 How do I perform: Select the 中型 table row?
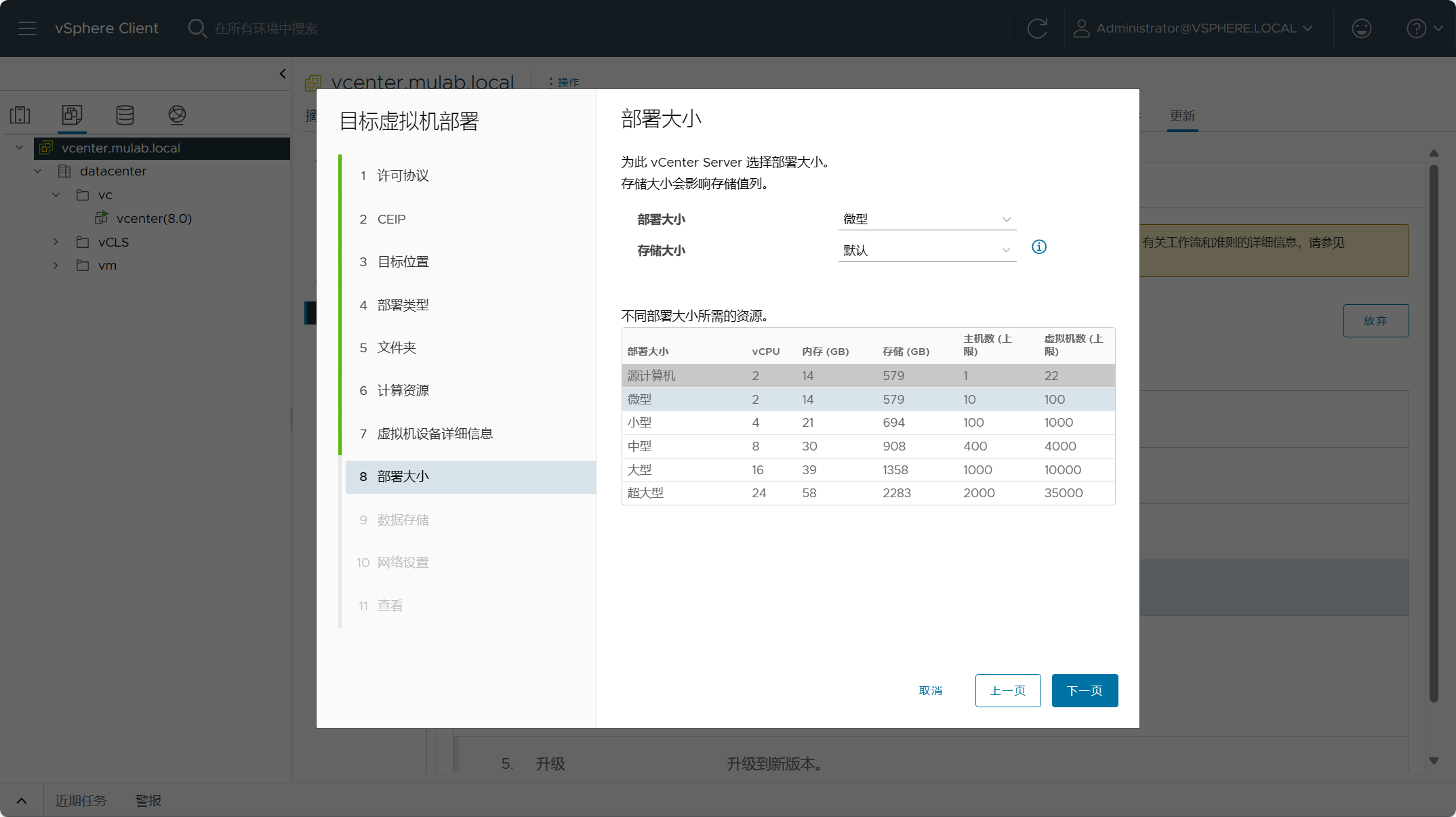pos(868,446)
